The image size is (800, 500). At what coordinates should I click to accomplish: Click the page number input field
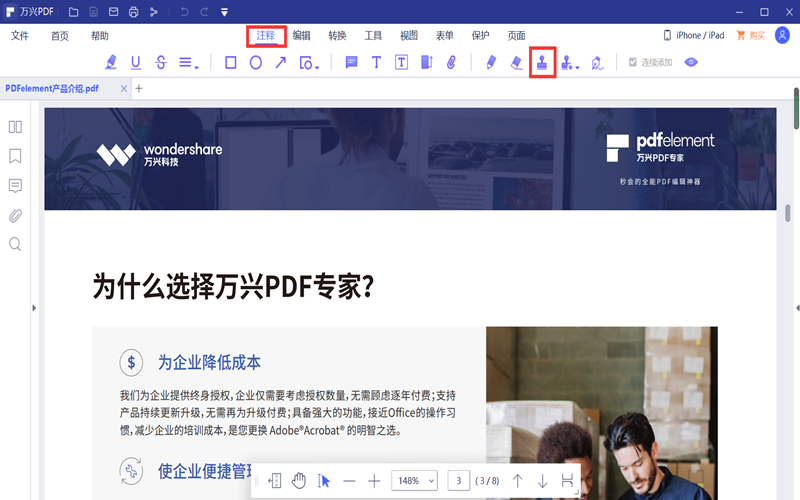pos(458,481)
